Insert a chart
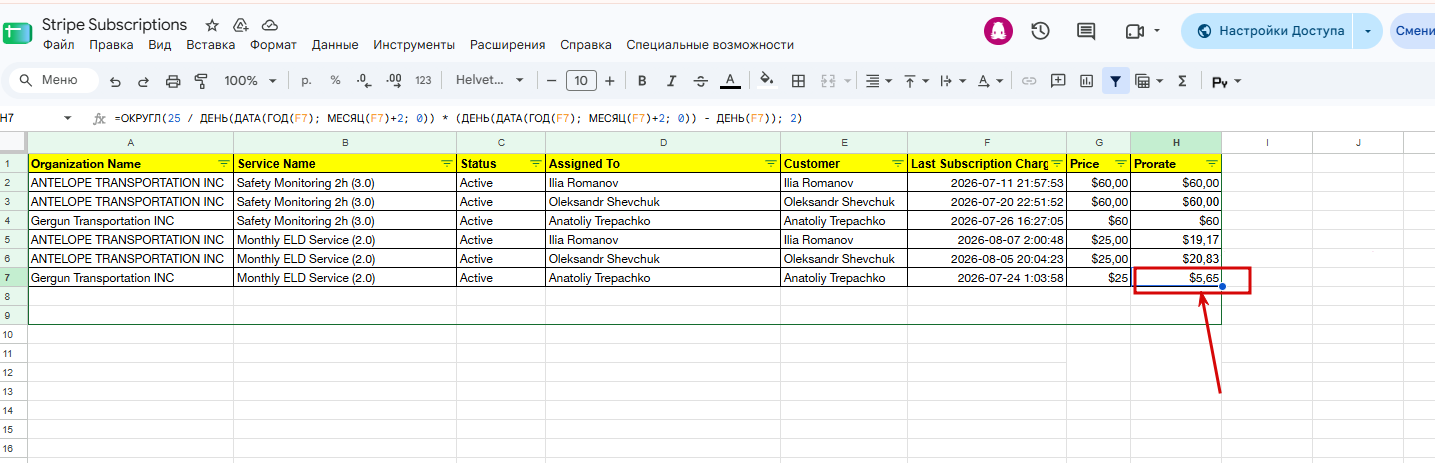 tap(1086, 81)
